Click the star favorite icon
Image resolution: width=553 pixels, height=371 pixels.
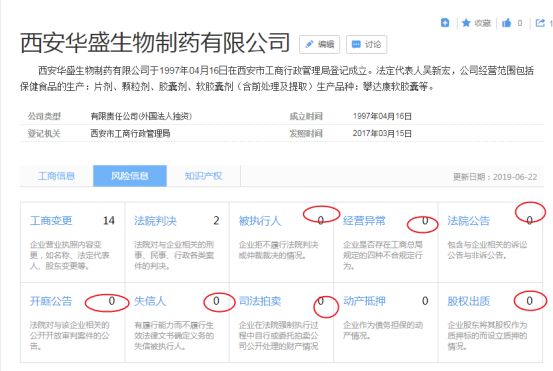[466, 23]
